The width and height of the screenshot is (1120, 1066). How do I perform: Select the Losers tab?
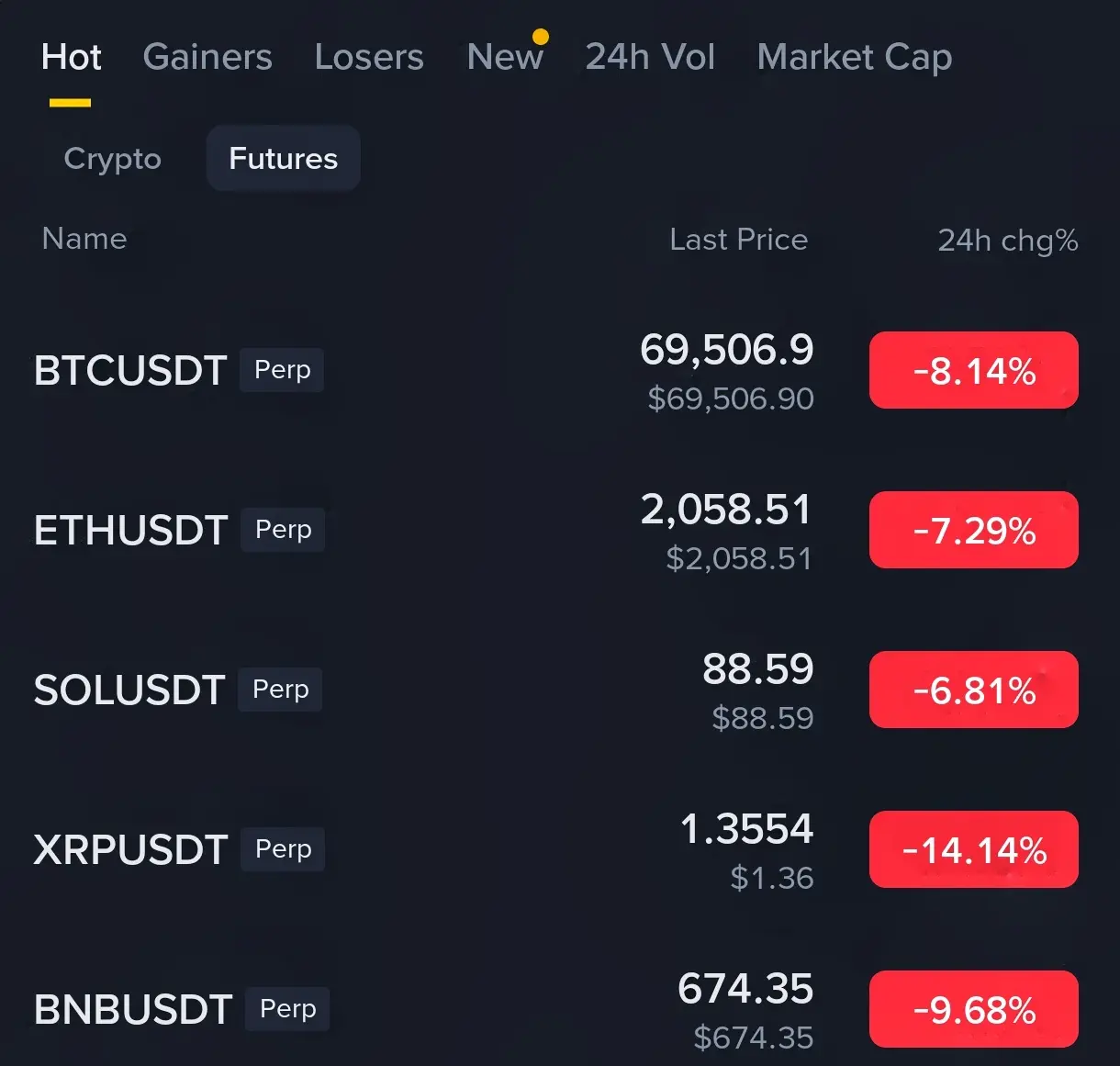pyautogui.click(x=369, y=58)
